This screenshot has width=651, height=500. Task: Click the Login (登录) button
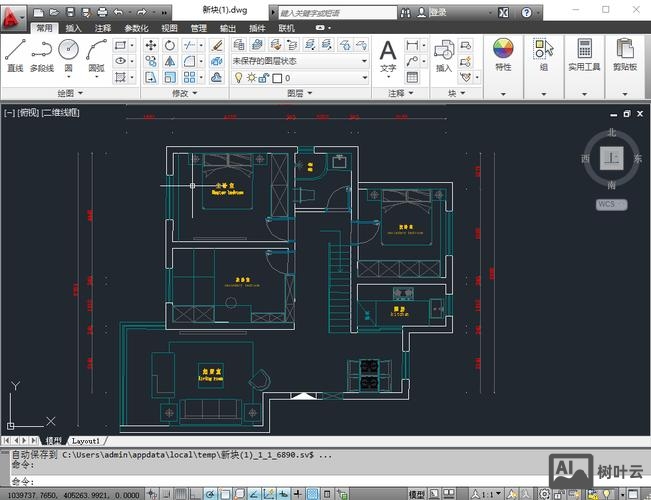(x=438, y=12)
